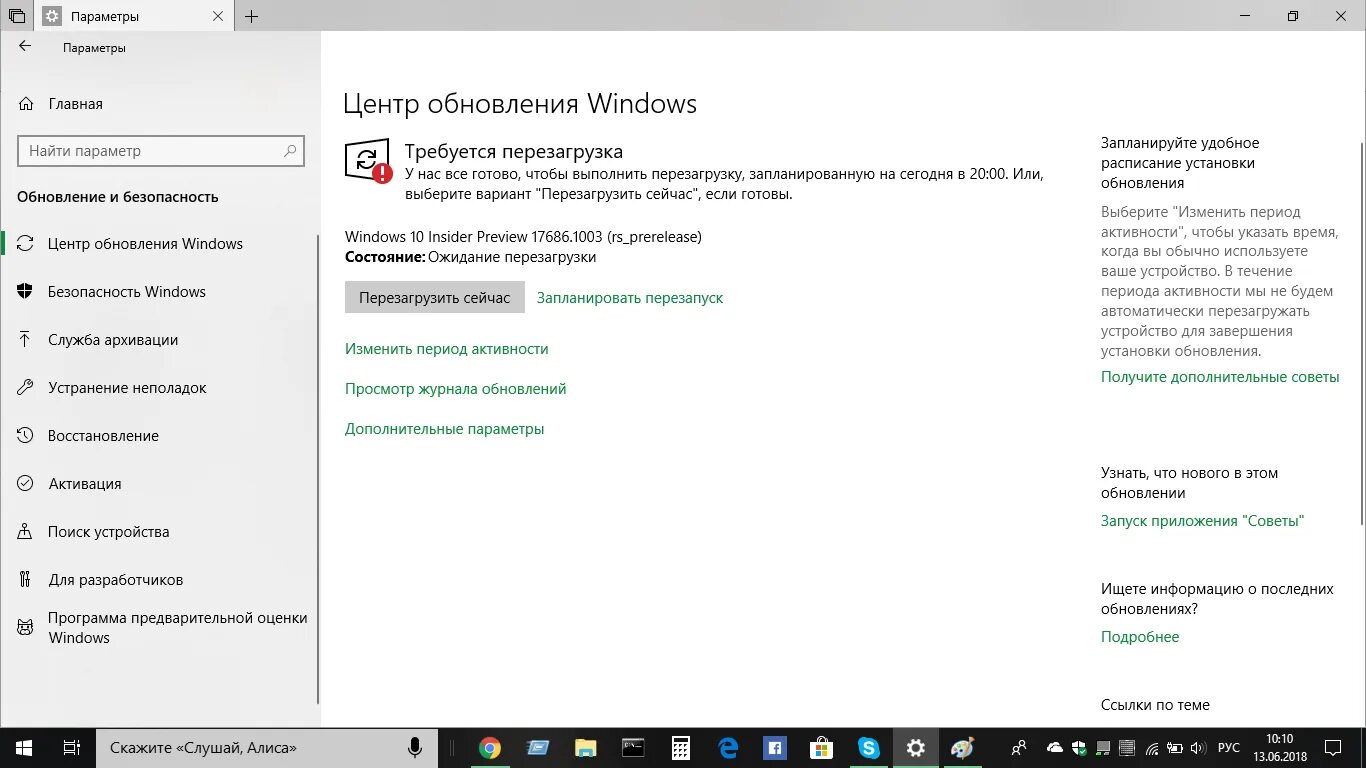
Task: Open Facebook app from the taskbar
Action: [x=774, y=748]
